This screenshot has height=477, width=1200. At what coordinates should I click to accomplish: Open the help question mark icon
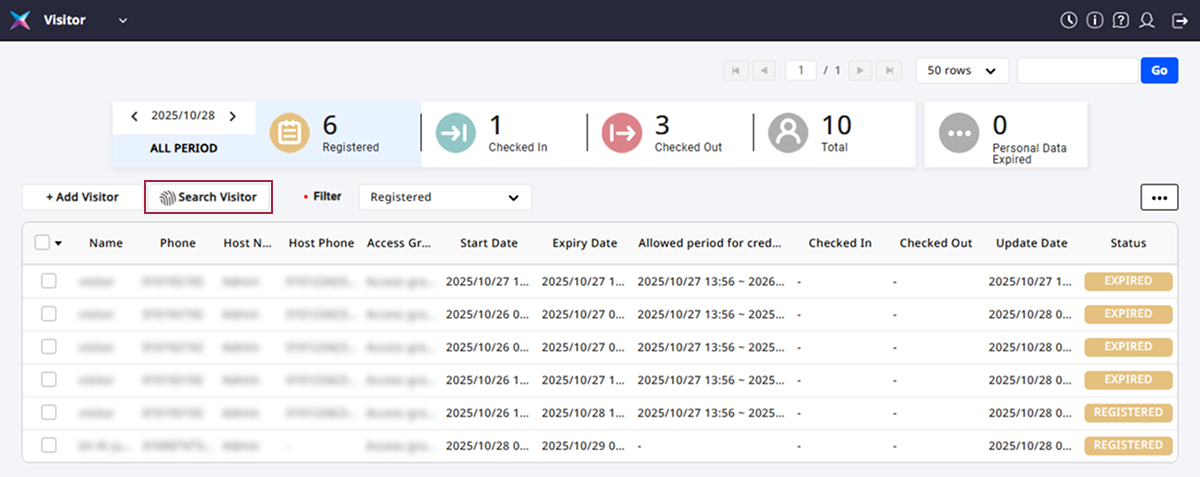tap(1121, 20)
